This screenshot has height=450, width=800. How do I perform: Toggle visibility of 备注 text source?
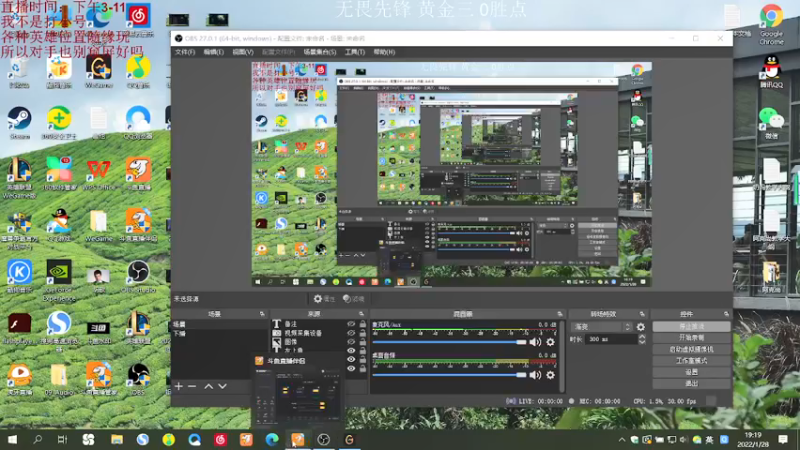click(x=351, y=324)
